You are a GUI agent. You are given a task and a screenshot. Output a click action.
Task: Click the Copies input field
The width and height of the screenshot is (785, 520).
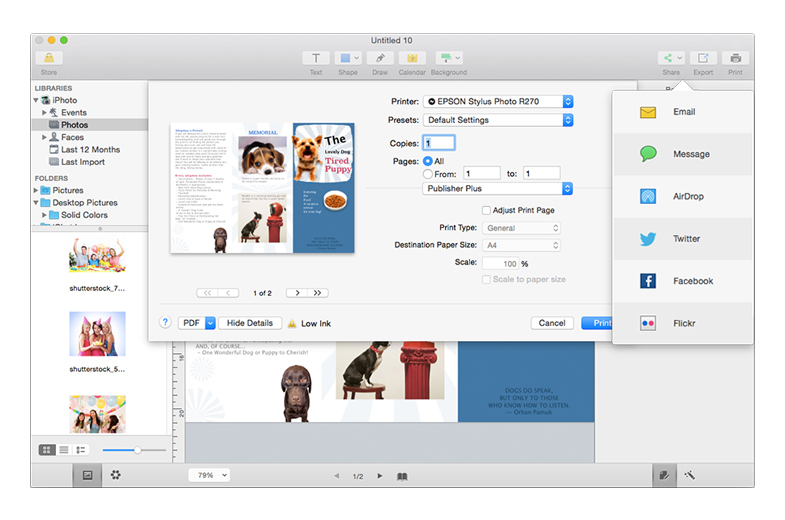pos(439,143)
